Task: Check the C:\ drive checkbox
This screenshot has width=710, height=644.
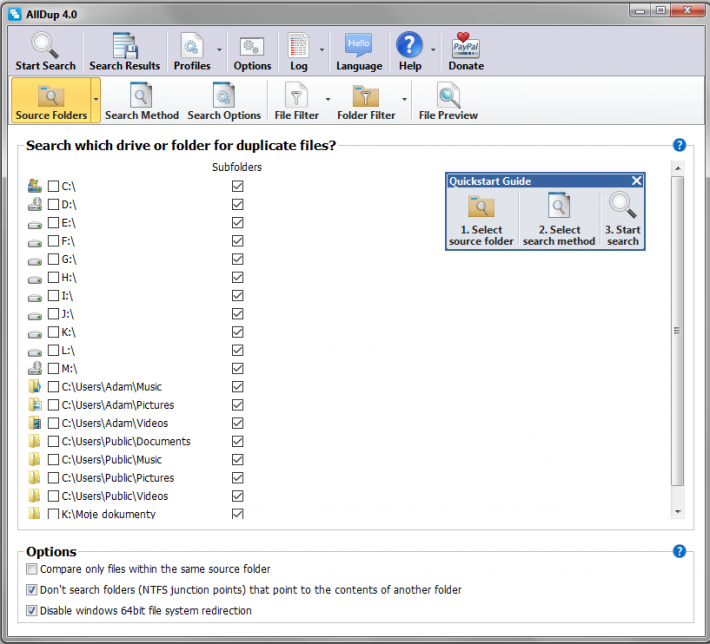Action: click(x=53, y=186)
